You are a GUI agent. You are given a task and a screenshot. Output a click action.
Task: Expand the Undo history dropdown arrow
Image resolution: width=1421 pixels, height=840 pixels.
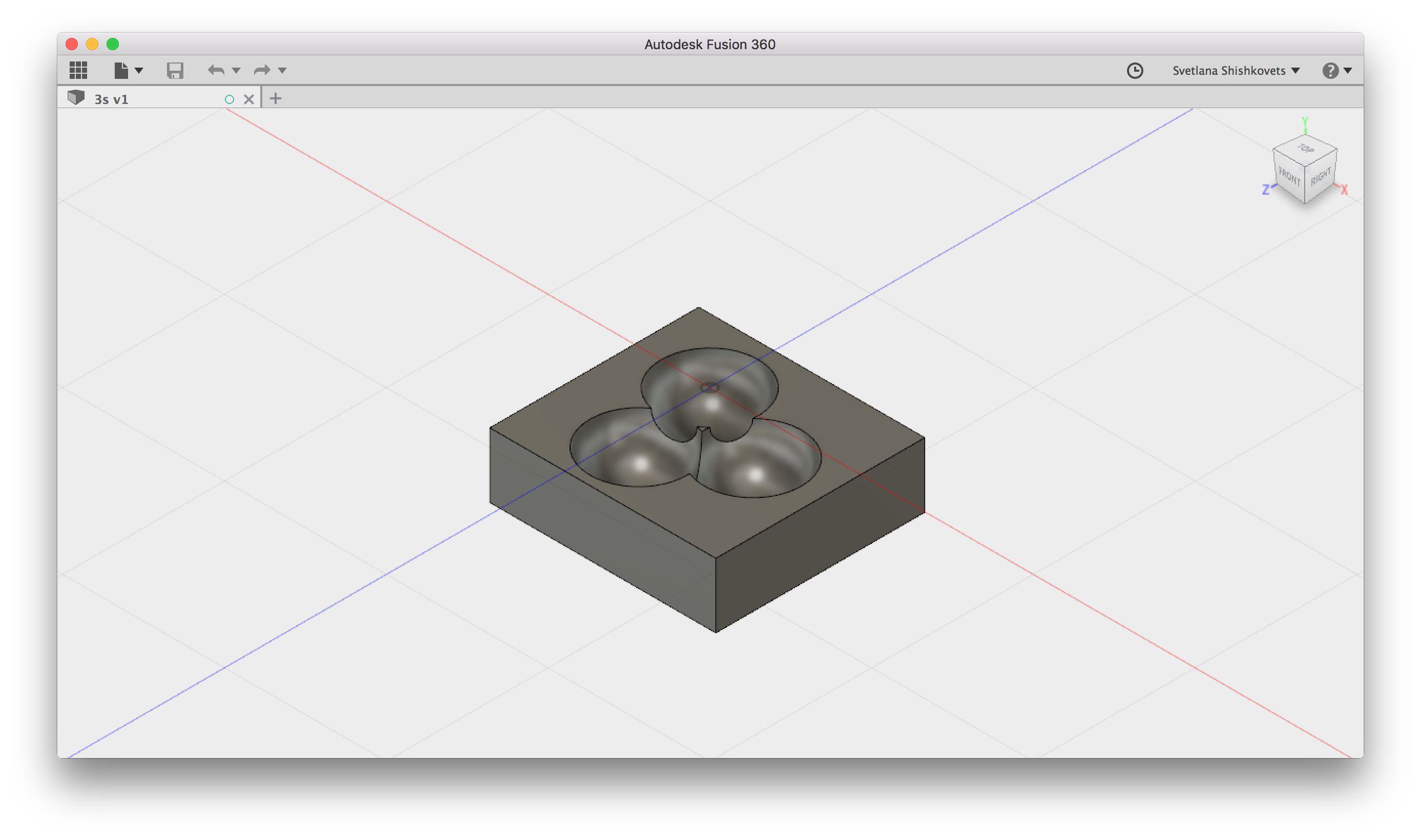coord(236,71)
